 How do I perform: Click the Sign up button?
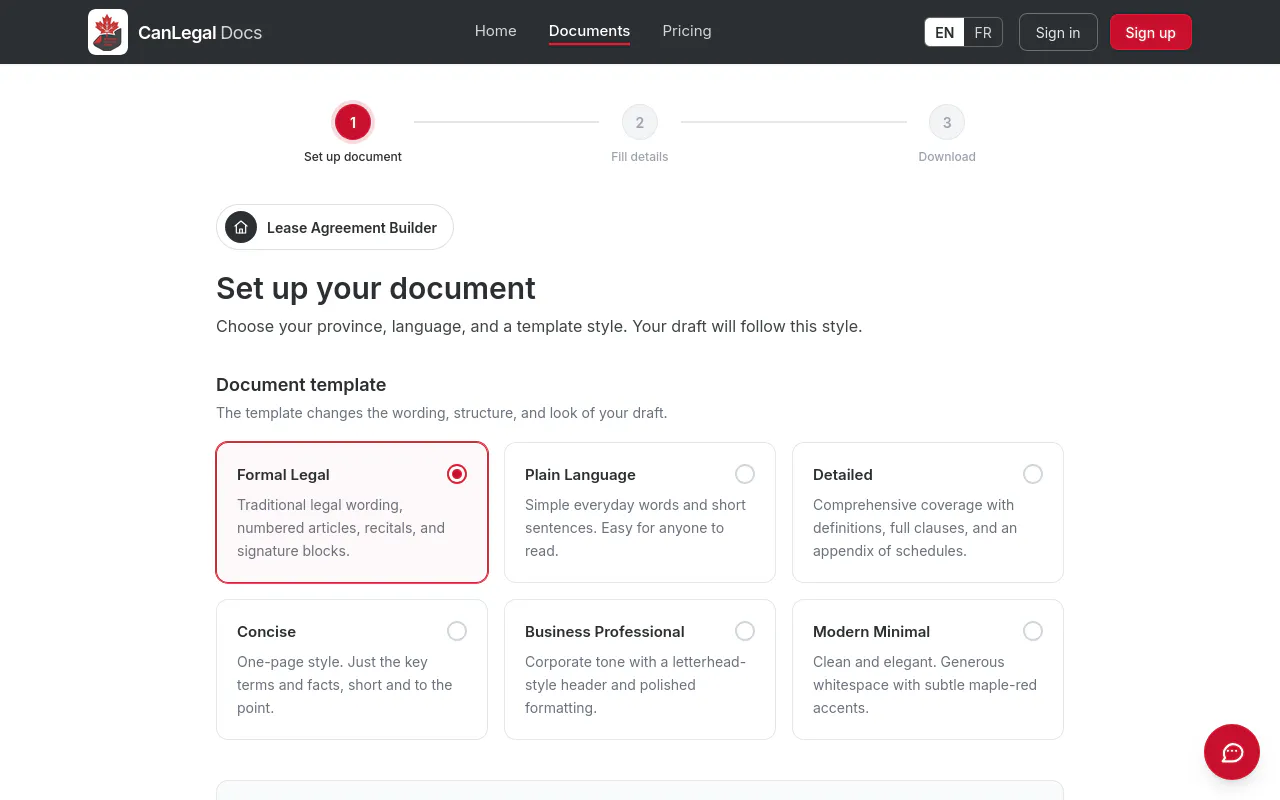pyautogui.click(x=1151, y=32)
